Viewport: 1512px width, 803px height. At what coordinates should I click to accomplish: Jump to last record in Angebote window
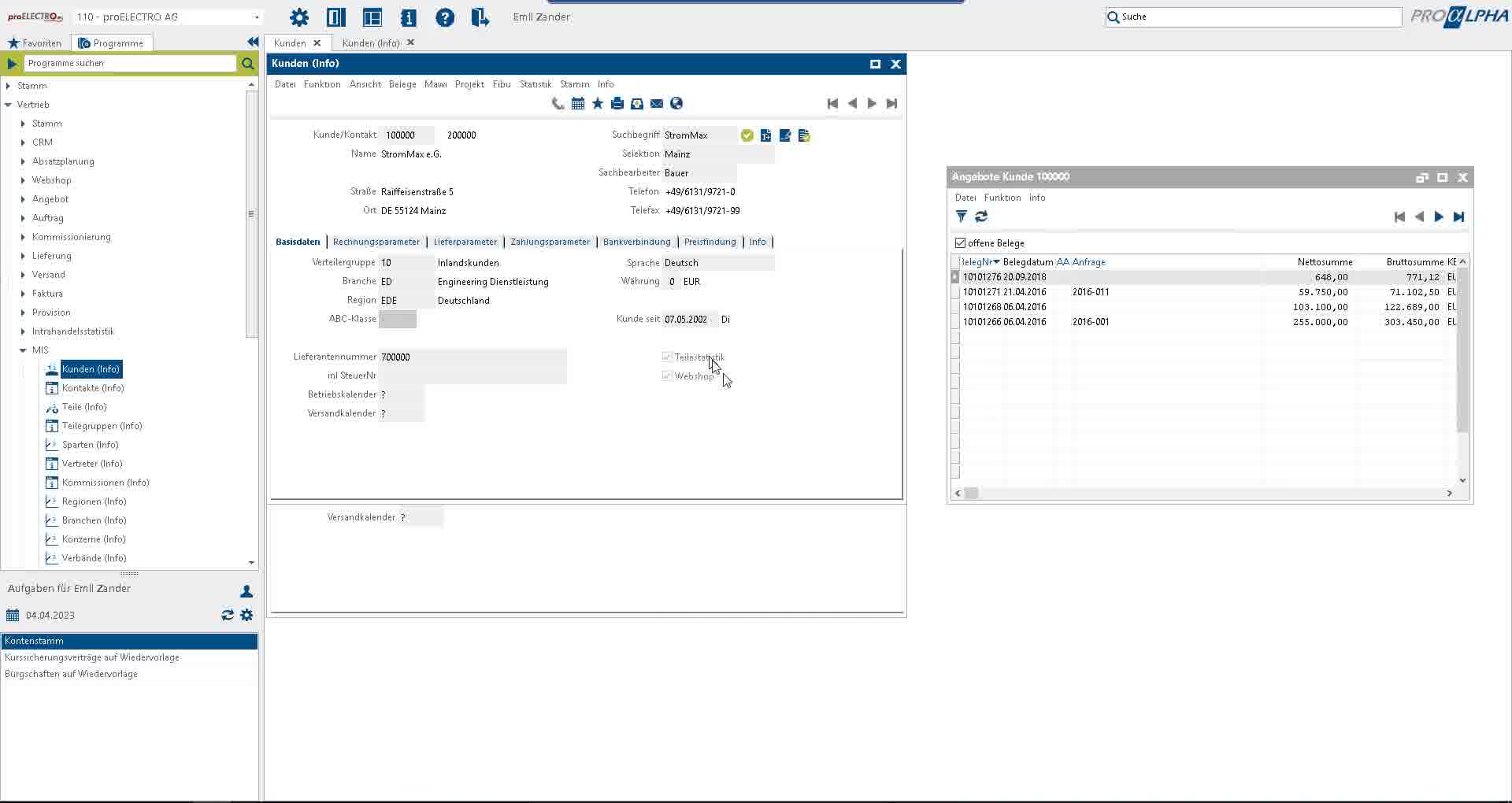pos(1458,217)
